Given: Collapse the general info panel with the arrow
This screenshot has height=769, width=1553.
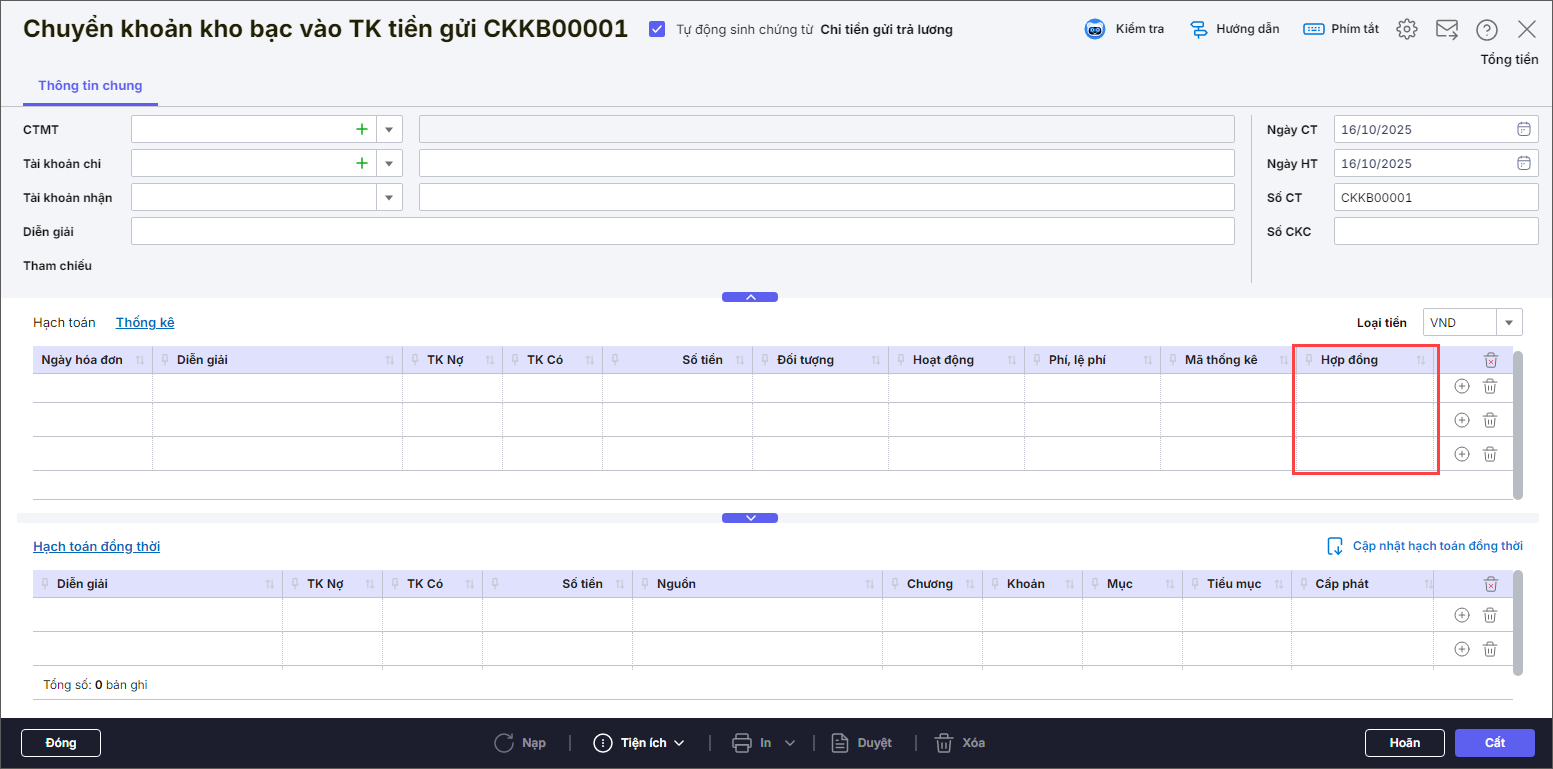Looking at the screenshot, I should click(750, 297).
